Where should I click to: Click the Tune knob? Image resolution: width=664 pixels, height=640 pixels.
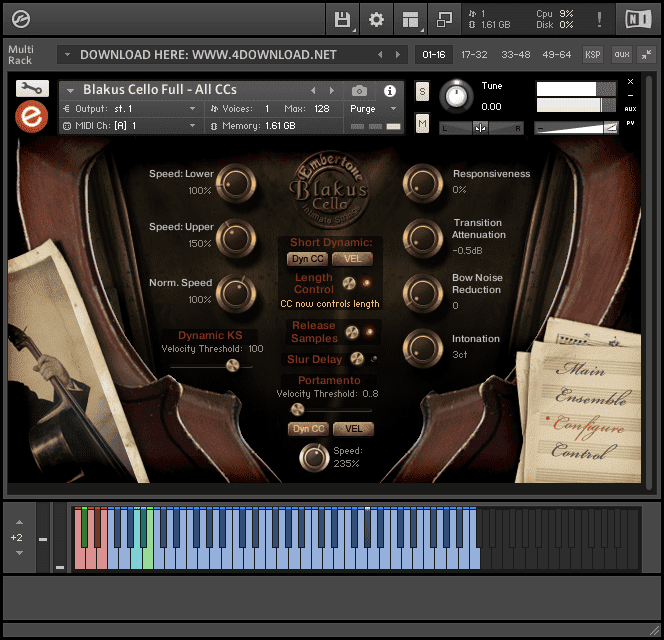point(456,96)
